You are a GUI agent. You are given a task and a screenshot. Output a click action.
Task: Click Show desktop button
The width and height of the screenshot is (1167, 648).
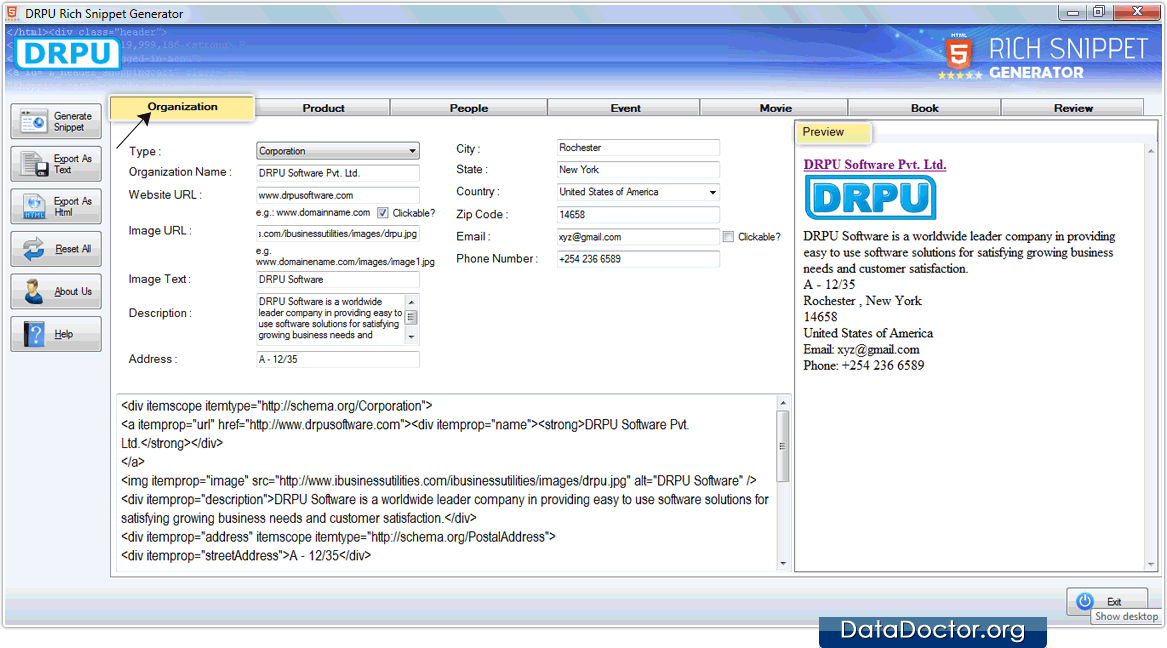[x=1126, y=616]
